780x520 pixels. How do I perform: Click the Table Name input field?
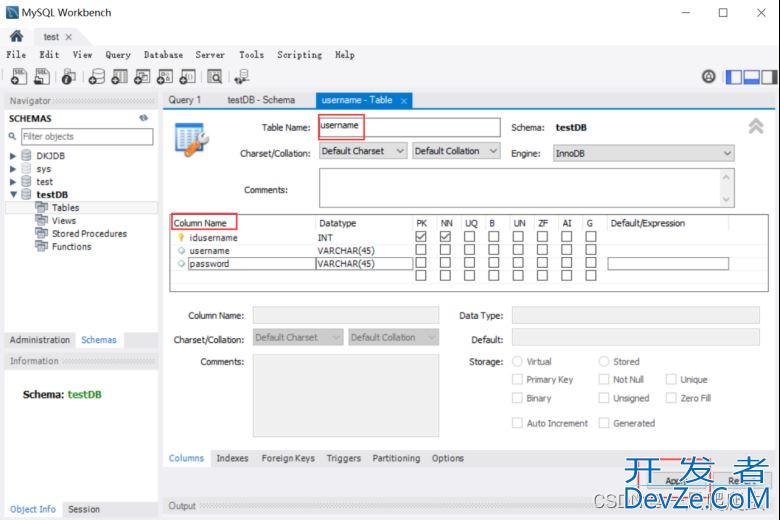pyautogui.click(x=409, y=127)
